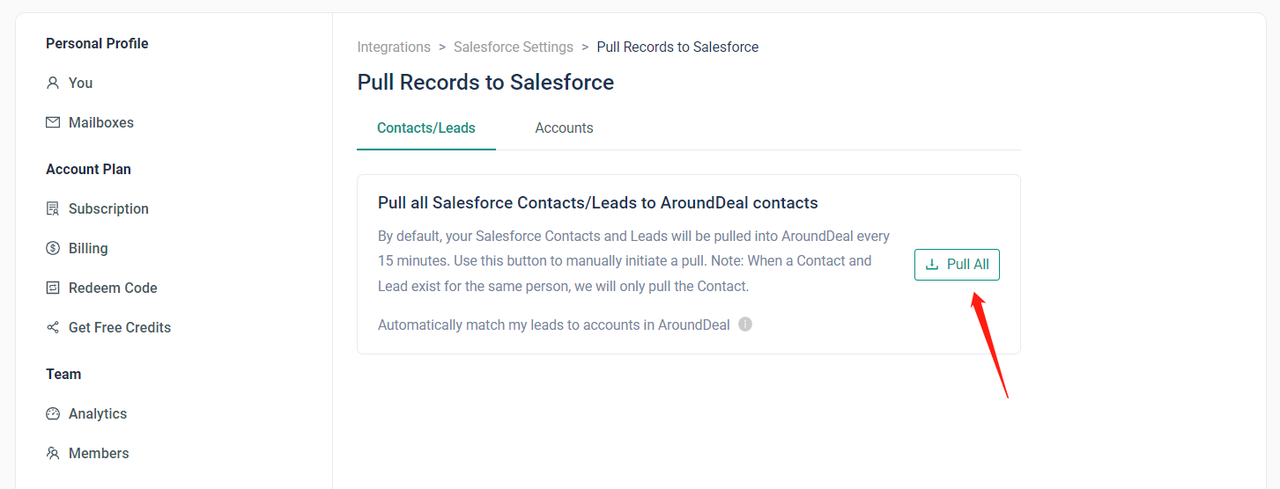The image size is (1280, 489).
Task: Click the Team section heading
Action: click(x=63, y=374)
